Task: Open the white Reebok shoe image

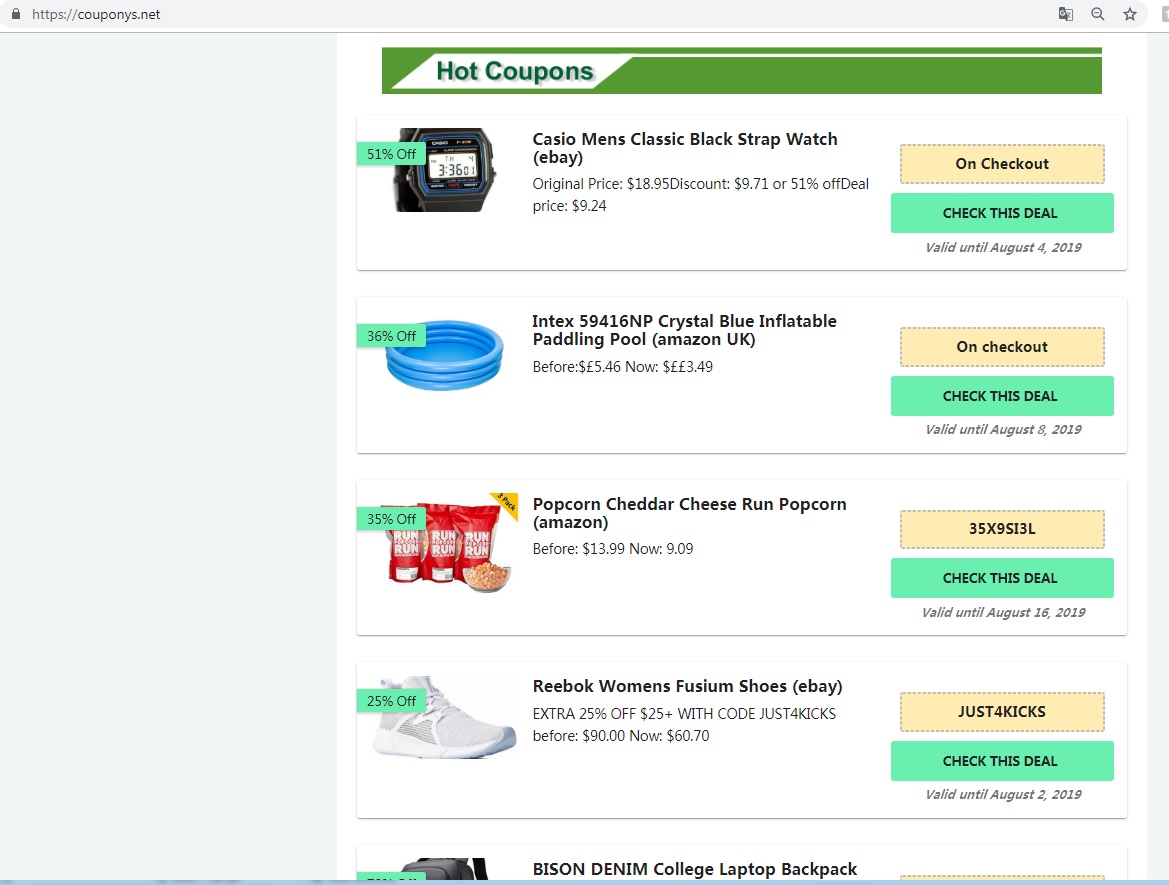Action: (x=444, y=717)
